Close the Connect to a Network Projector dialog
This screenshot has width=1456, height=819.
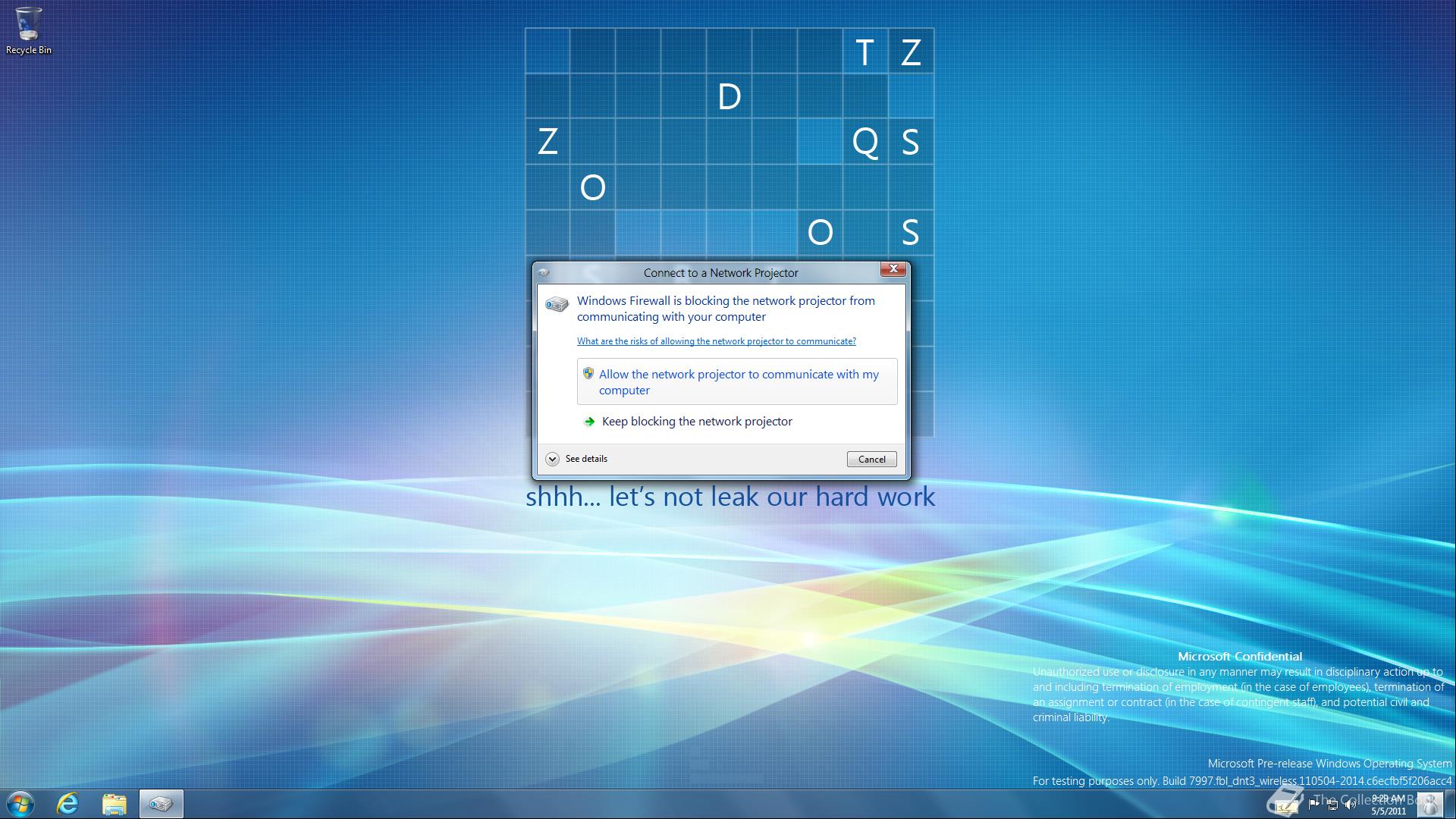(893, 269)
